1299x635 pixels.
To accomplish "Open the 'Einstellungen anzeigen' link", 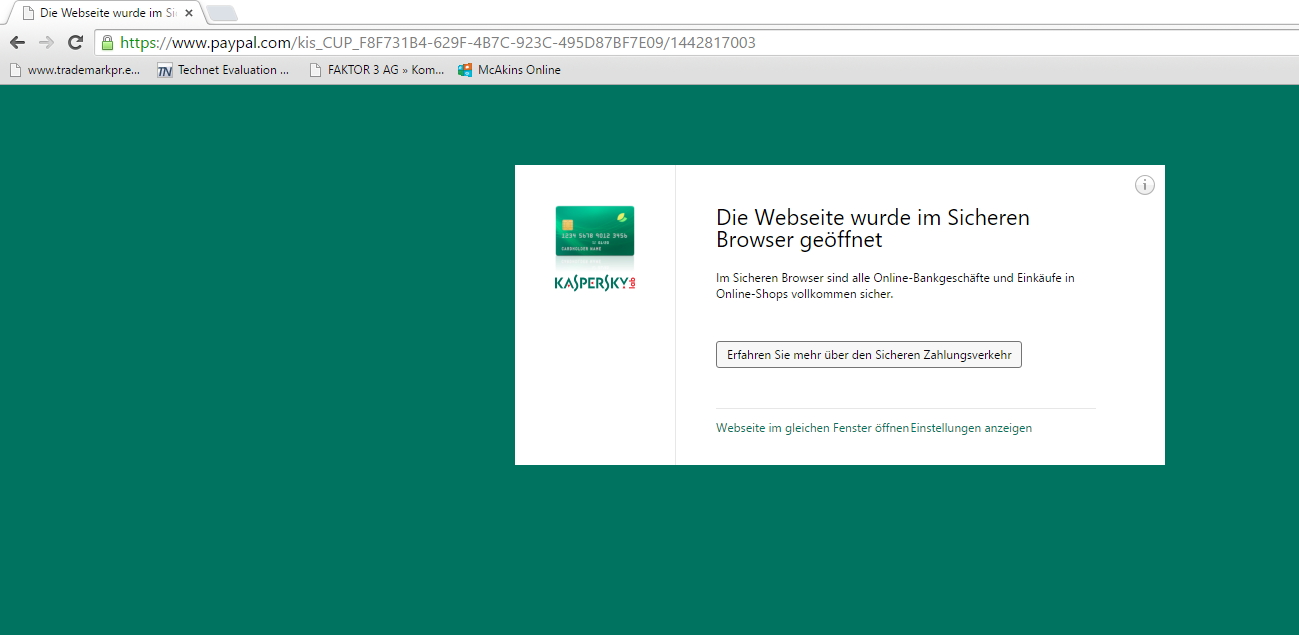I will (971, 428).
